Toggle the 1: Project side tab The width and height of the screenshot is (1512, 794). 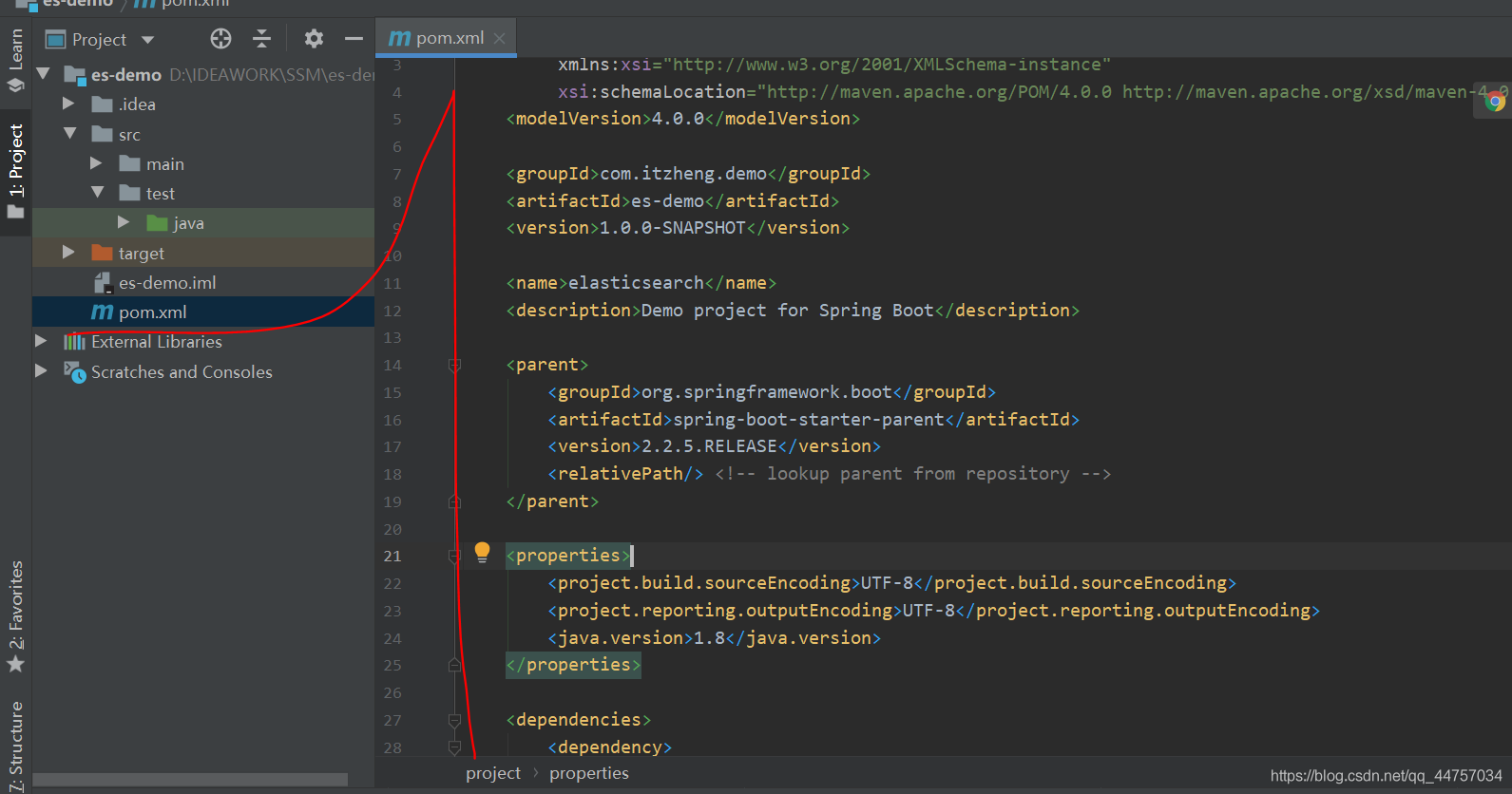point(16,171)
